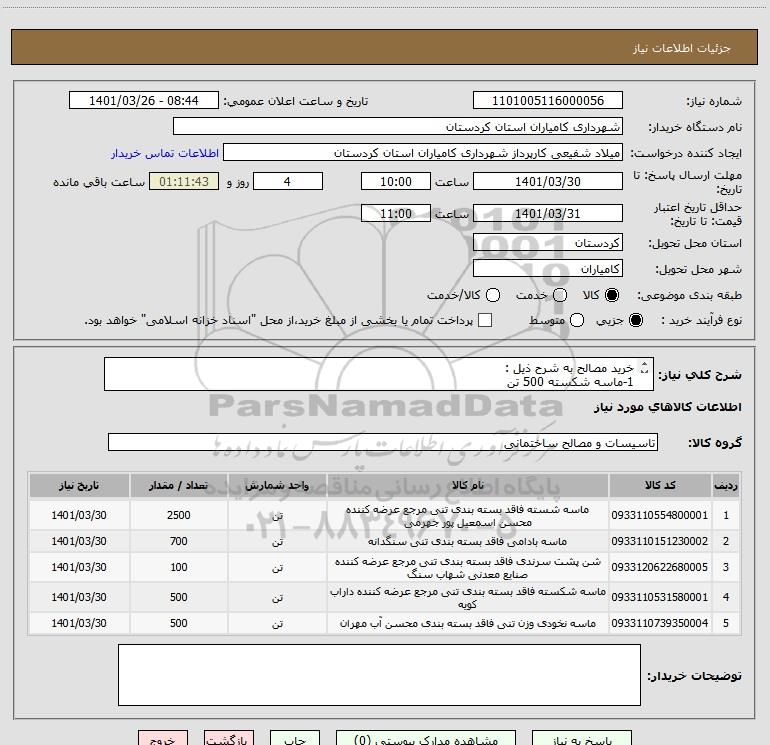Click the response deadline date 1401/03/30 field
770x745 pixels.
coord(548,181)
